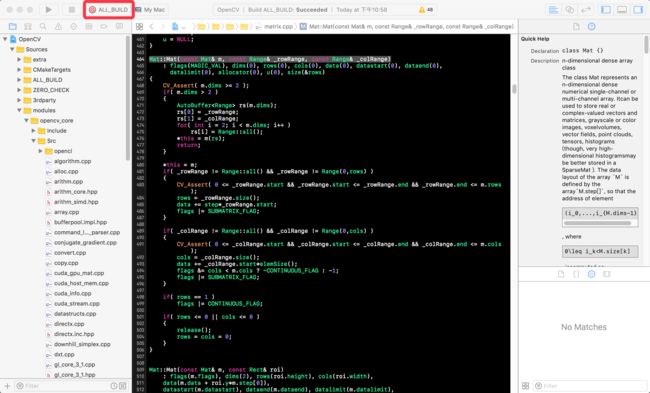Screen dimensions: 650x393
Task: Show the File inspector
Action: [576, 27]
